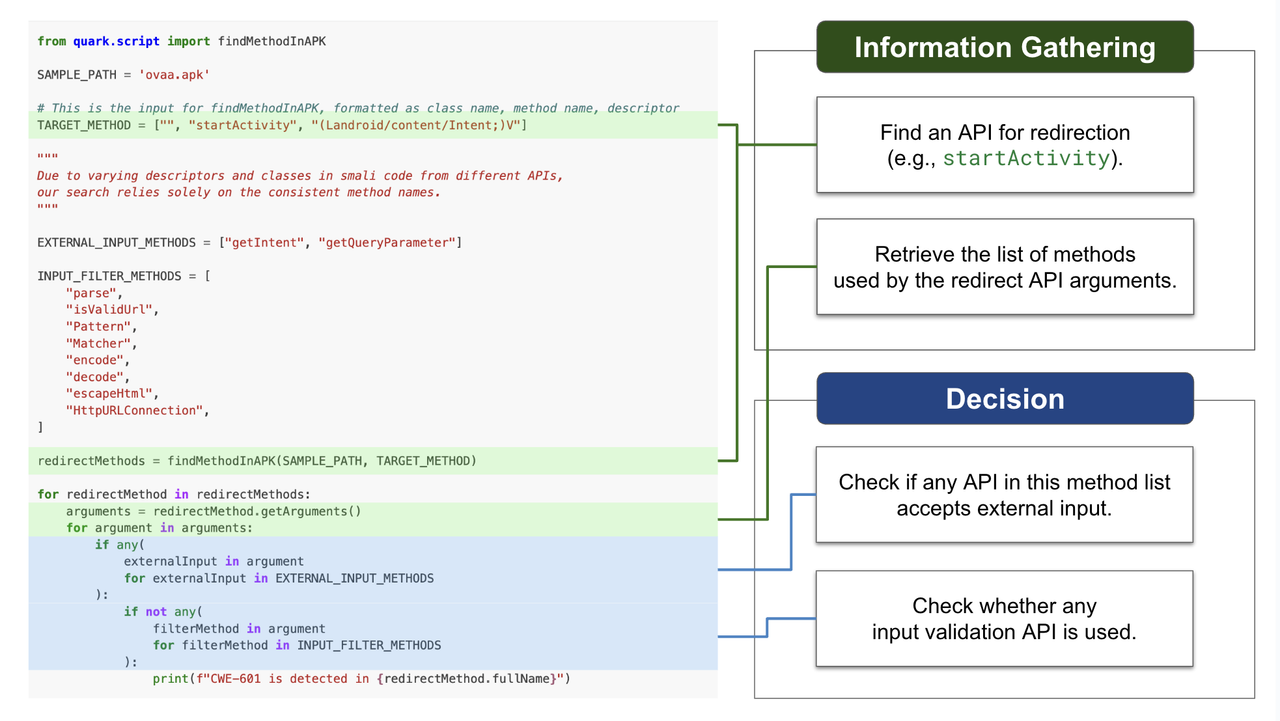This screenshot has height=721, width=1280.
Task: Click the TARGET_METHOD definition line
Action: (281, 125)
